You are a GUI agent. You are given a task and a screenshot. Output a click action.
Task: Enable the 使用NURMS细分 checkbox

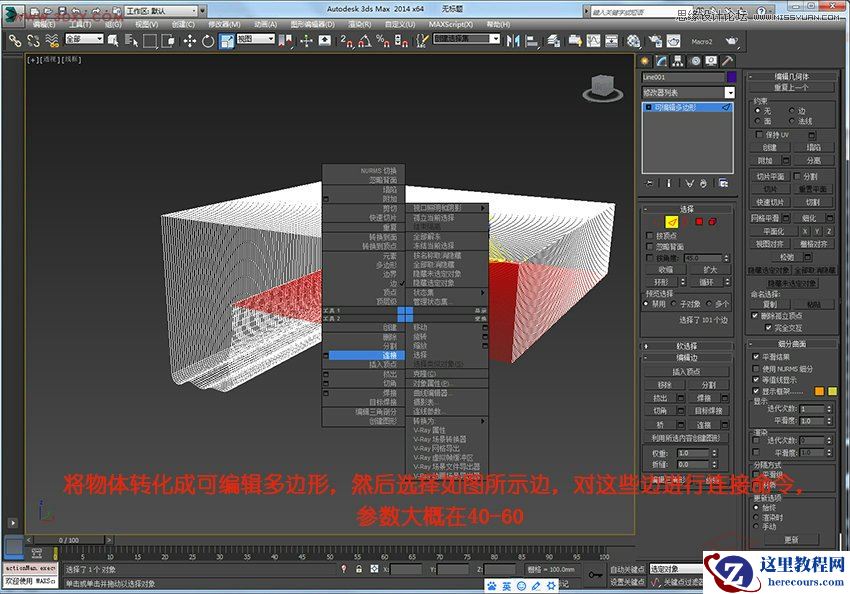755,368
